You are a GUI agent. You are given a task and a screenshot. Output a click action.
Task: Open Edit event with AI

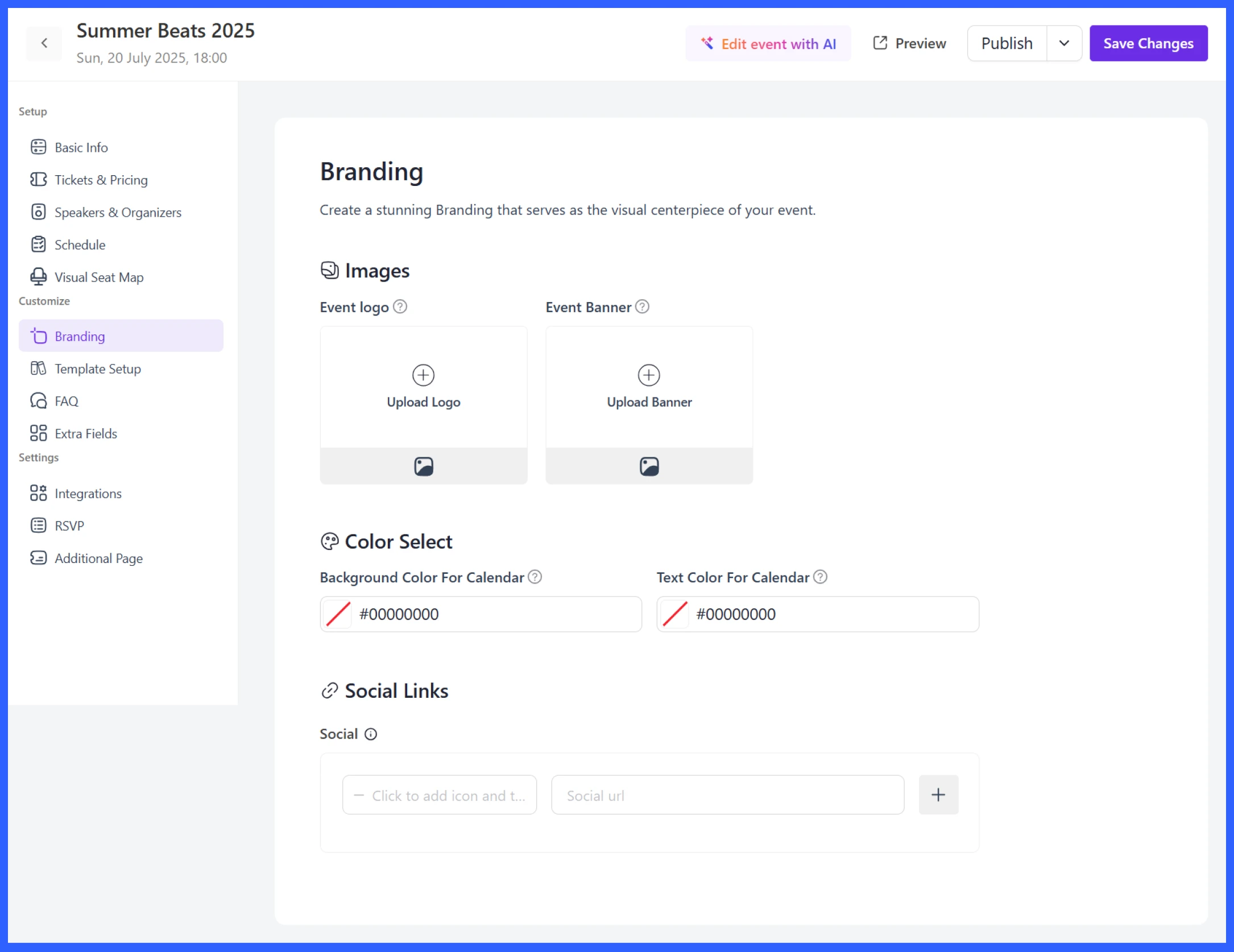click(x=768, y=44)
